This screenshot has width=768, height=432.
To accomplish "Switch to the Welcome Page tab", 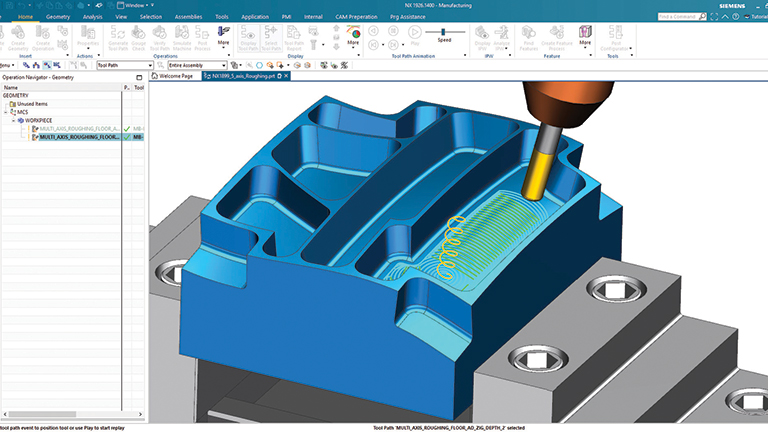I will [x=172, y=76].
